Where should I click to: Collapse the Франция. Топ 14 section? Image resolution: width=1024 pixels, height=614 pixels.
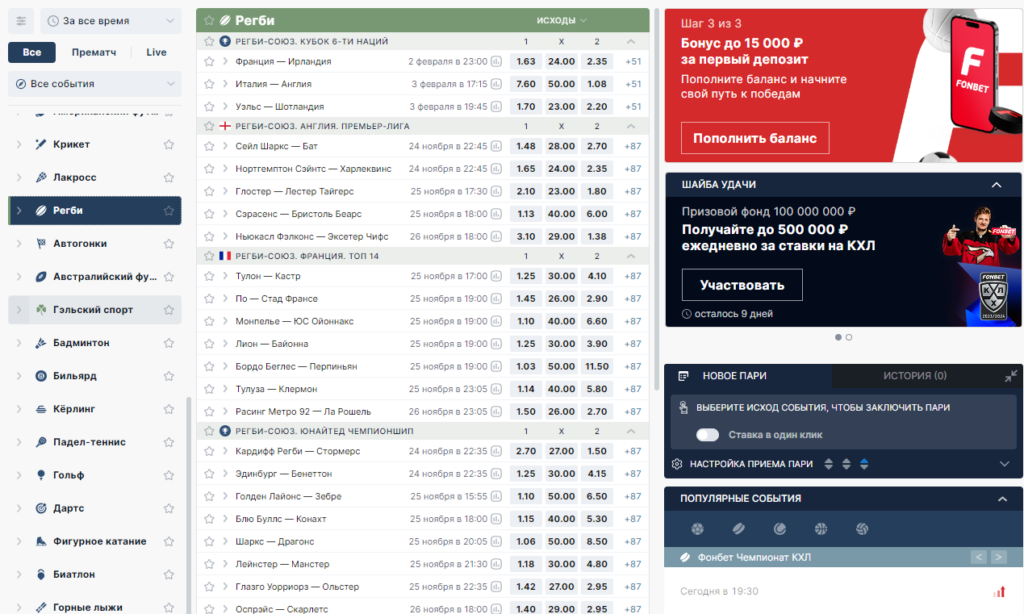pos(631,256)
